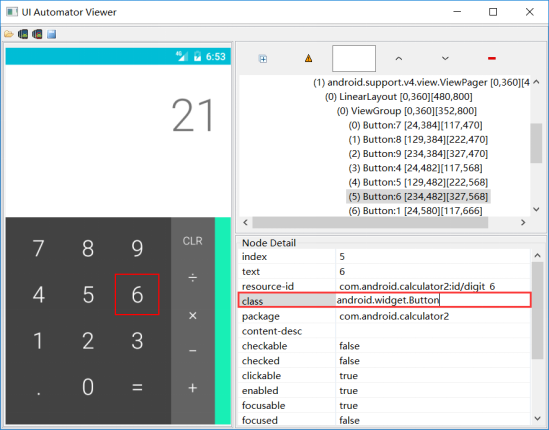Expand all nodes with the plus icon

pyautogui.click(x=263, y=58)
